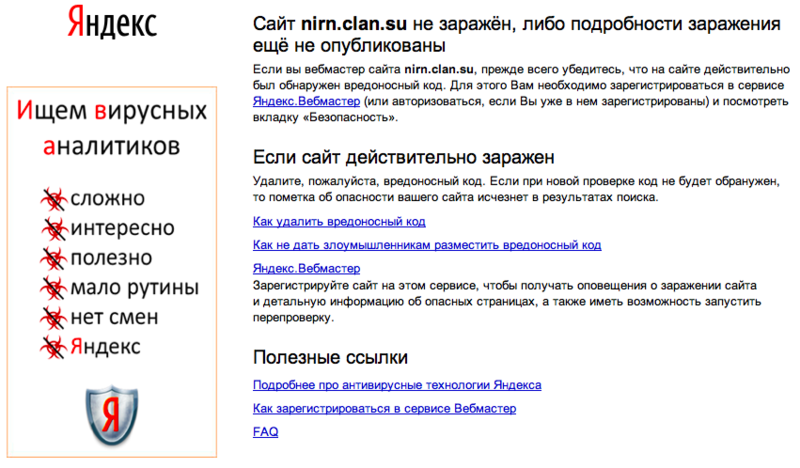Viewport: 800px width, 468px height.
Task: Click paragraph starting Удалите, пожалуйста, вредоносный код
Action: (516, 189)
